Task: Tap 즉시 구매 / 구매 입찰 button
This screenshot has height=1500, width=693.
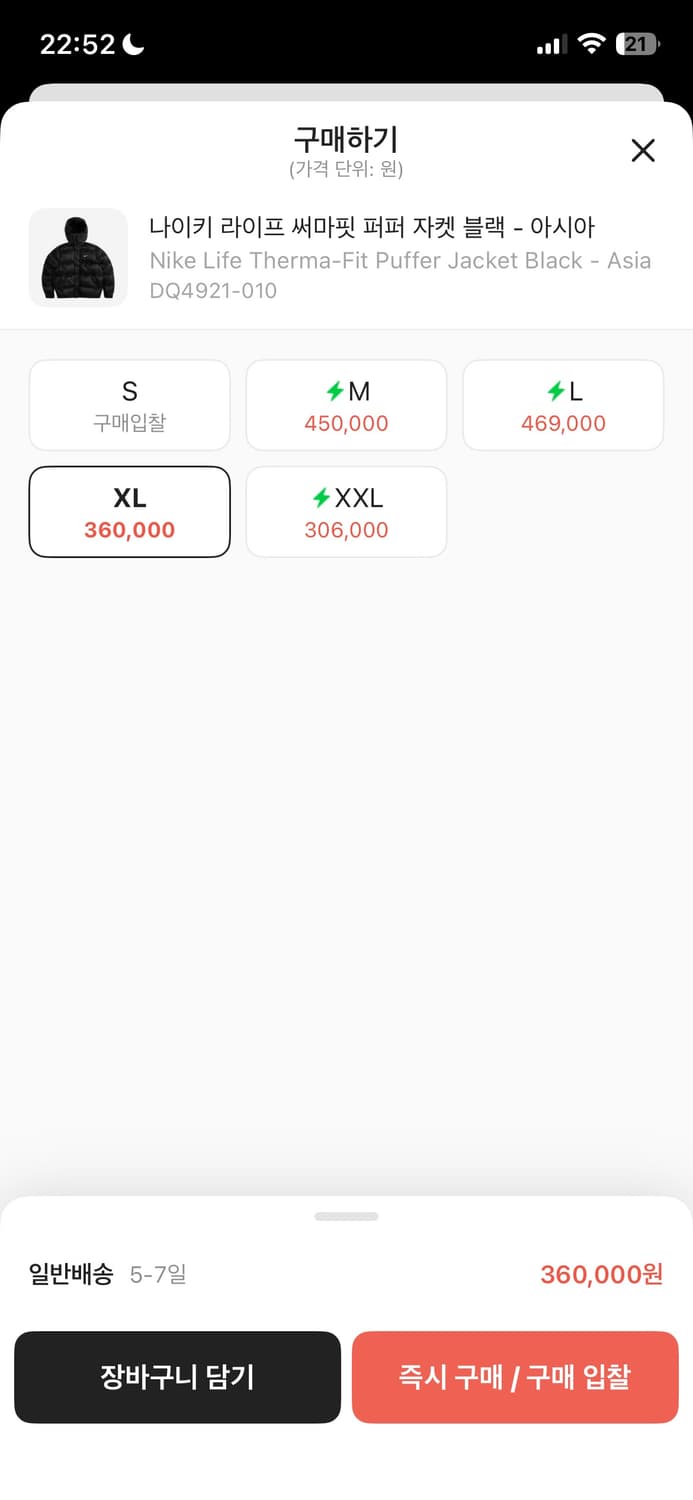Action: pos(515,1377)
